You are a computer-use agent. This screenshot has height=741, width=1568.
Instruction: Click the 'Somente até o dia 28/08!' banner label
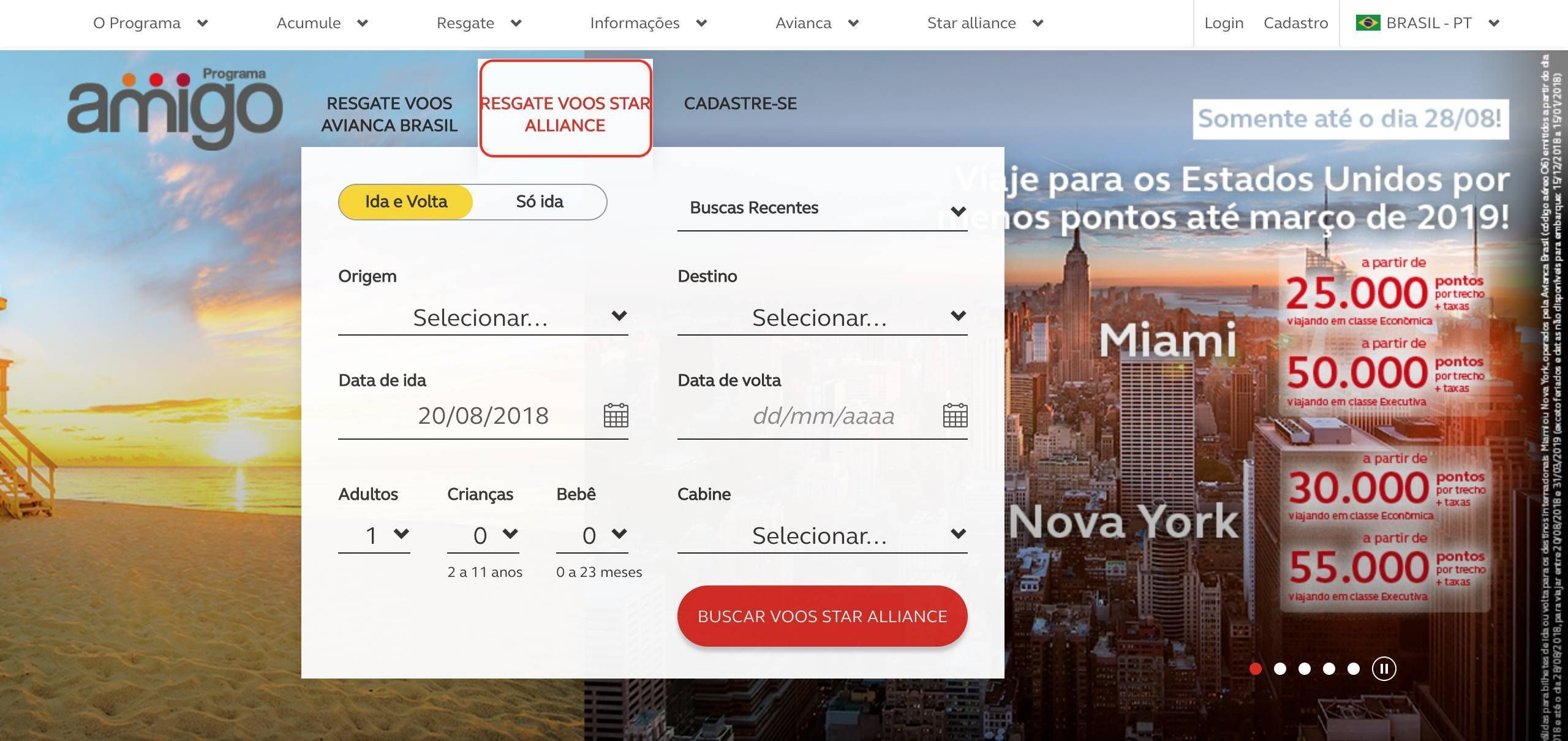(1351, 119)
